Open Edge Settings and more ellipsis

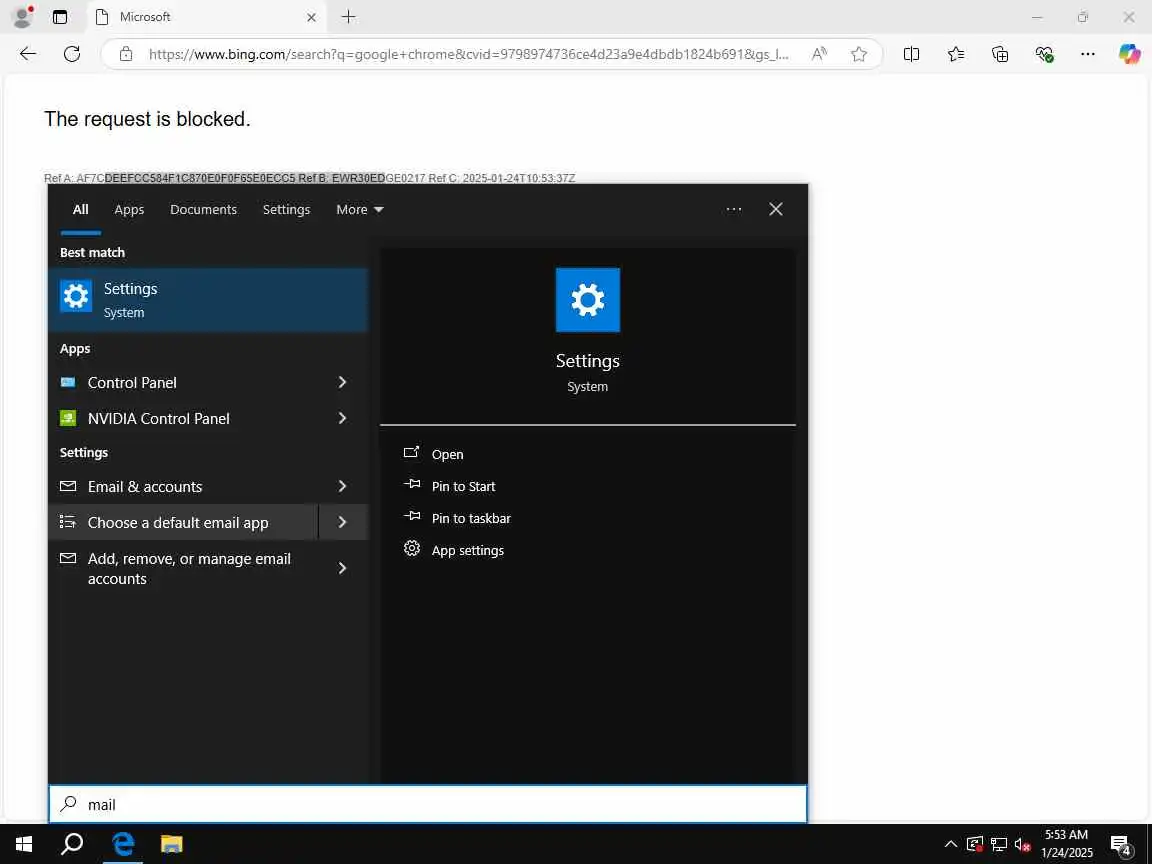coord(1088,54)
